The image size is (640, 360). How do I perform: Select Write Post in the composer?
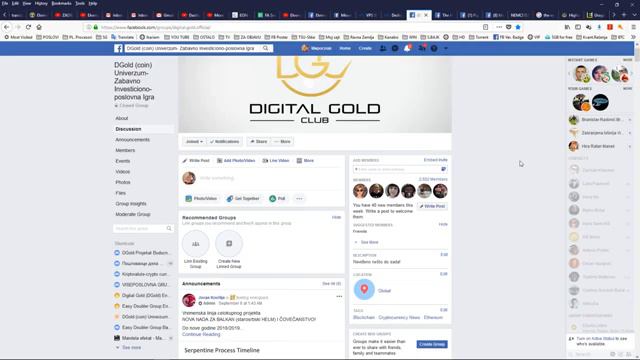pyautogui.click(x=196, y=161)
